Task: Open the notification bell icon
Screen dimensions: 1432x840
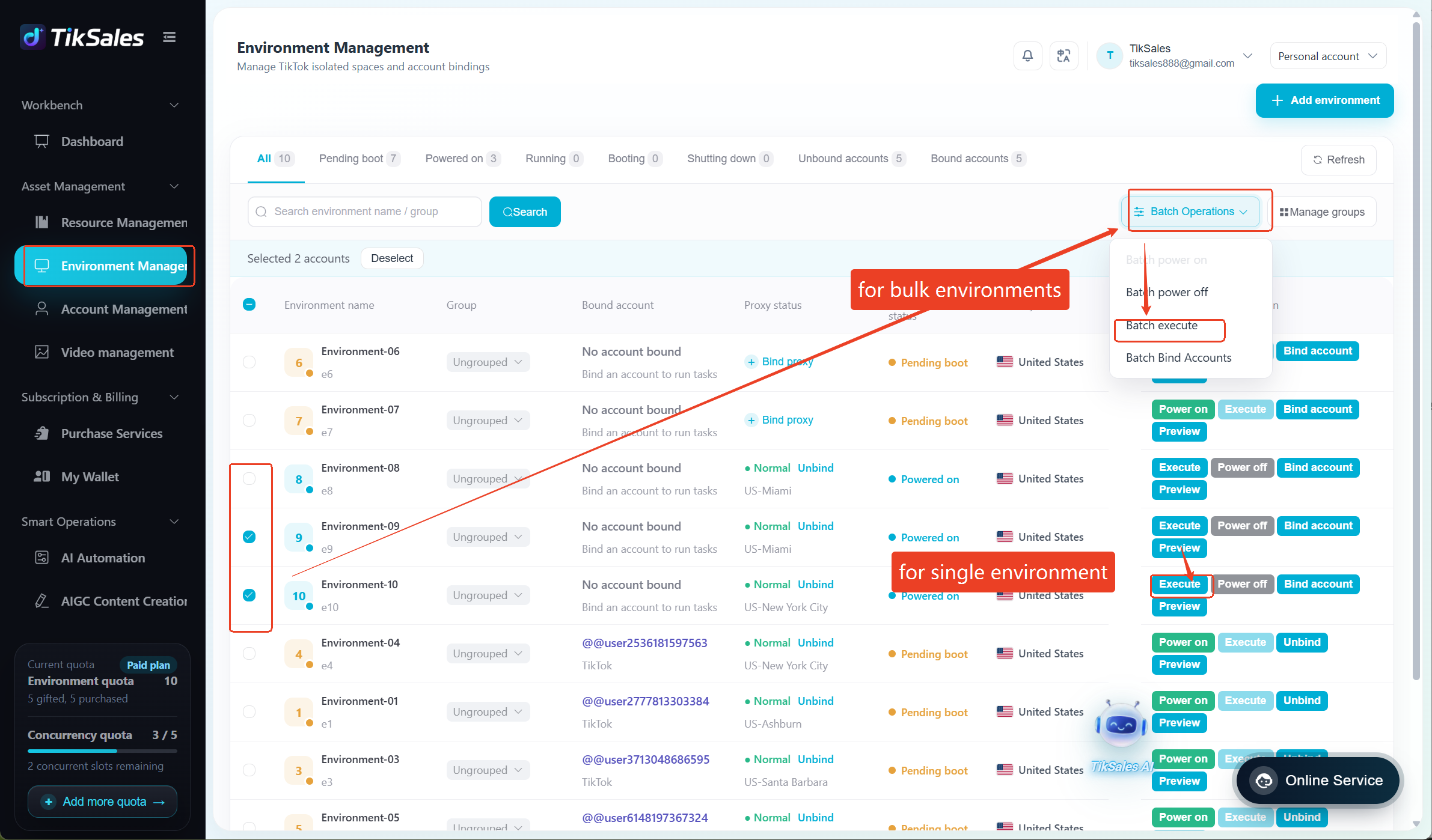Action: 1027,56
